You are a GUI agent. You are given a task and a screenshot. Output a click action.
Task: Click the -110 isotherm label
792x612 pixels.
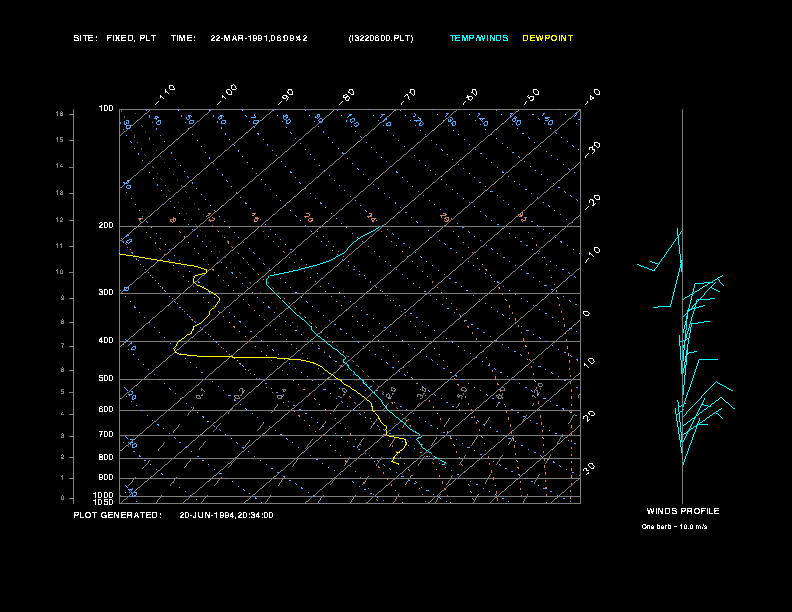coord(165,95)
